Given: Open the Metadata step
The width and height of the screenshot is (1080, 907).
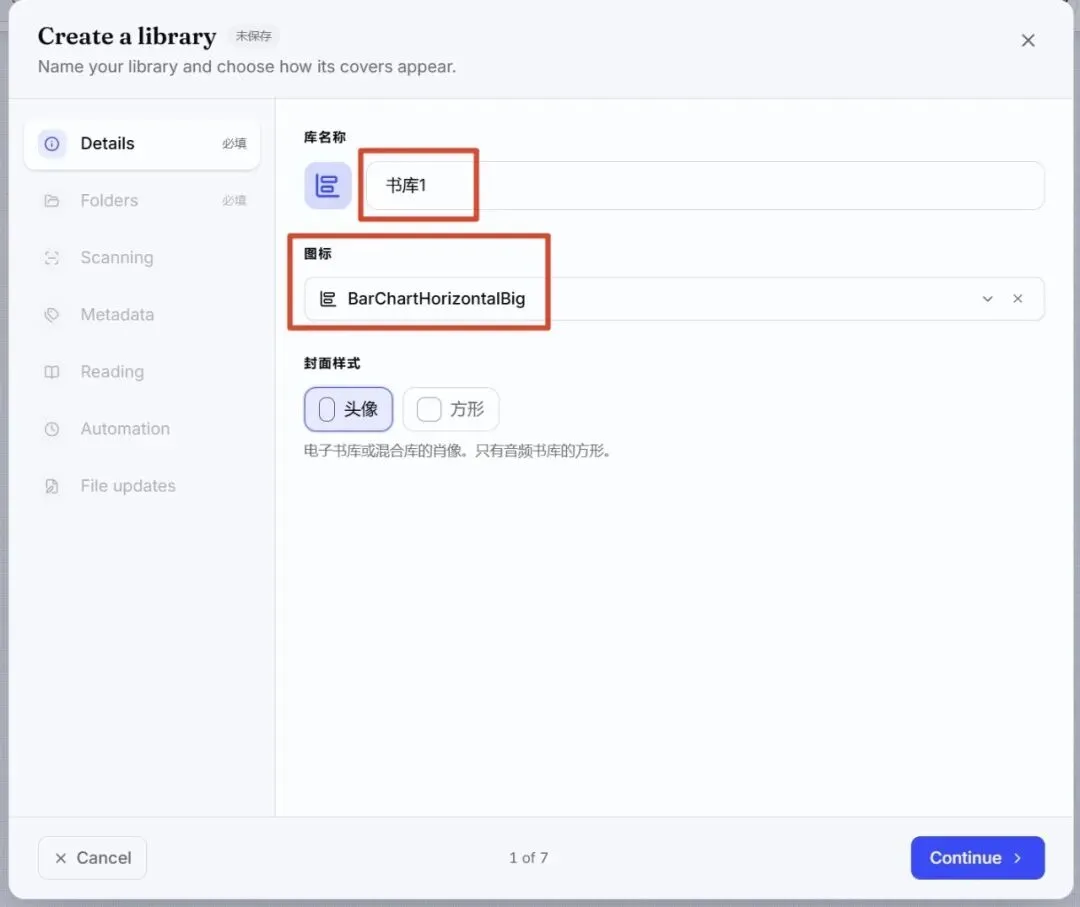Looking at the screenshot, I should [x=142, y=315].
